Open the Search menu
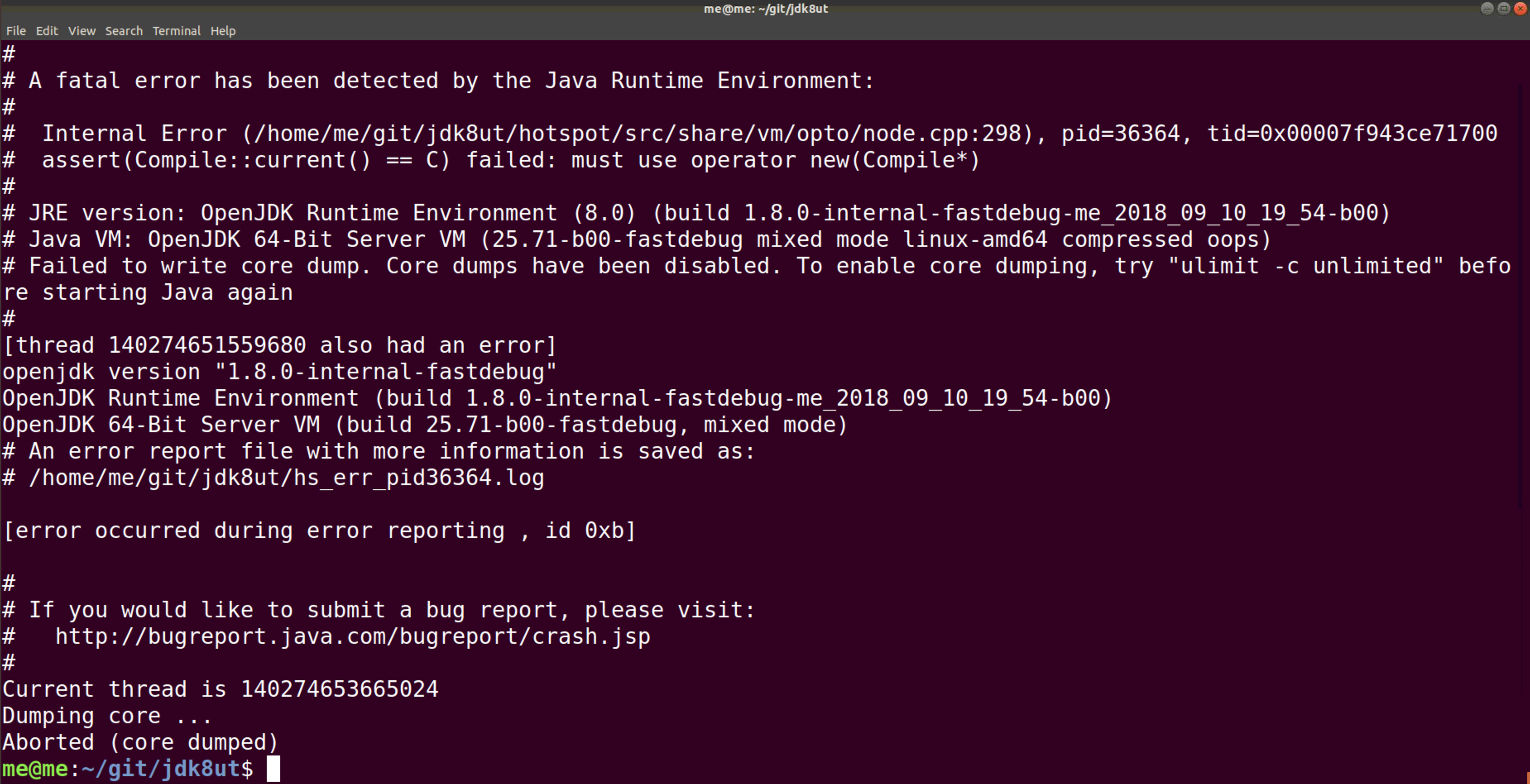The image size is (1530, 784). pos(124,31)
